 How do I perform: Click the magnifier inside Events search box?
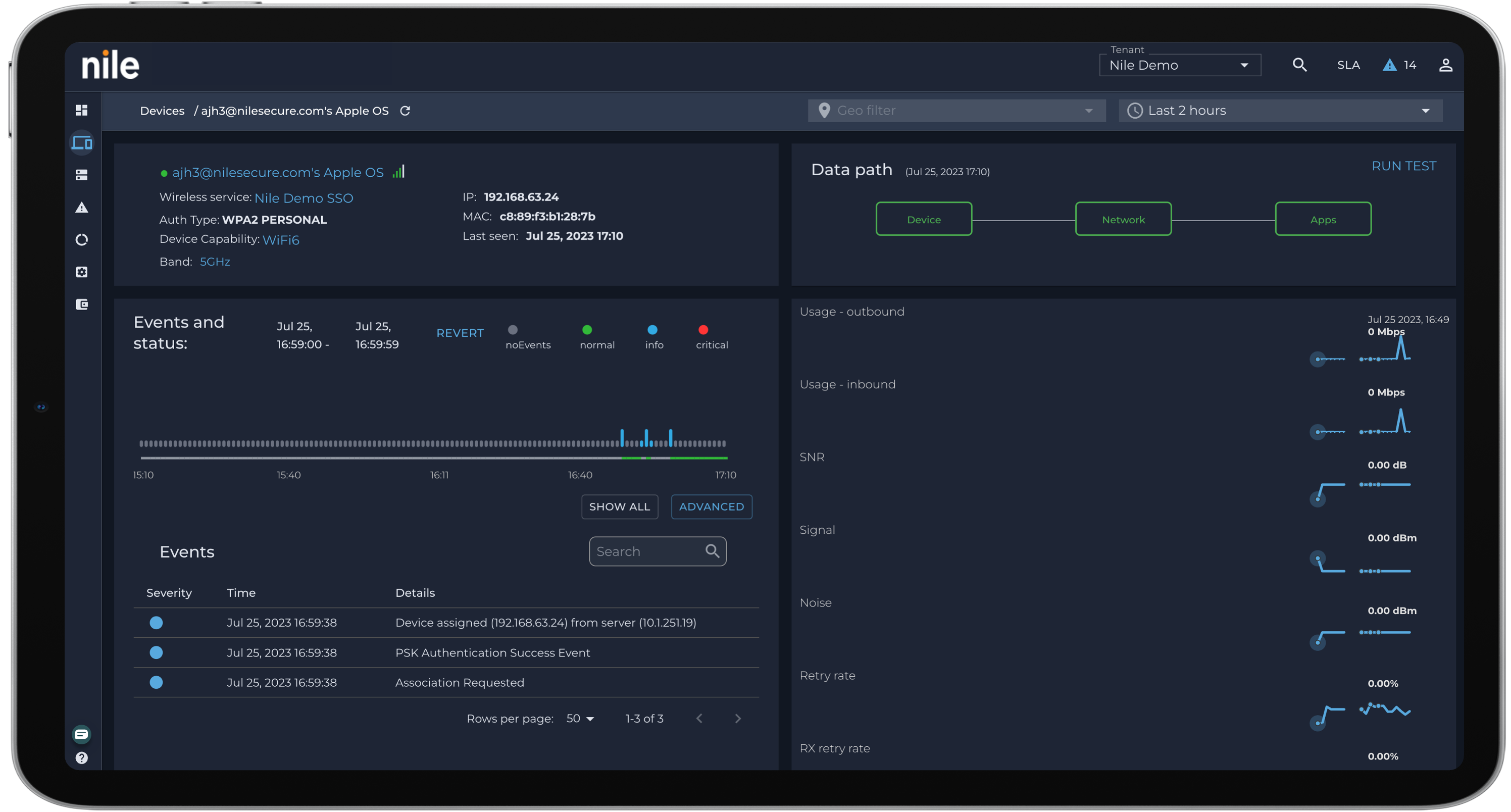[712, 550]
